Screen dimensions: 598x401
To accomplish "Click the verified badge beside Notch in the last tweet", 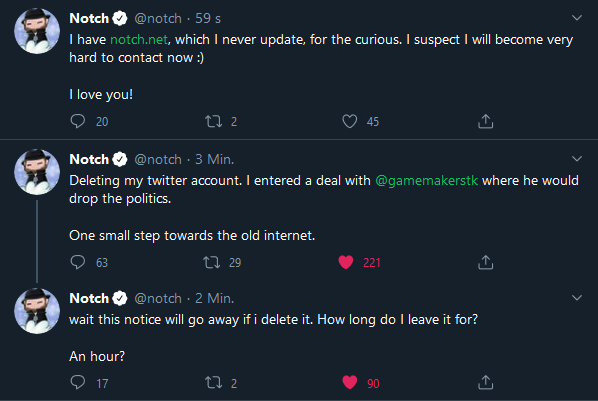I will (120, 298).
